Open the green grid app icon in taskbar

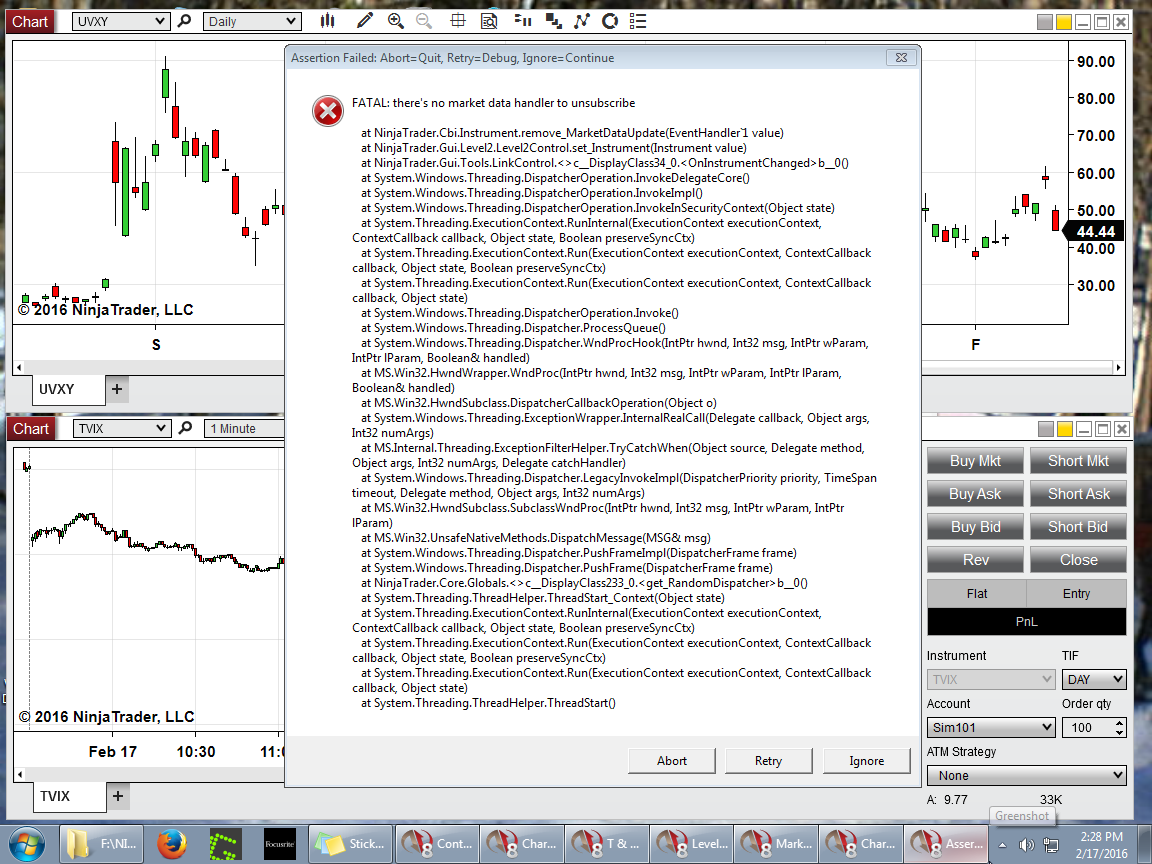click(225, 844)
